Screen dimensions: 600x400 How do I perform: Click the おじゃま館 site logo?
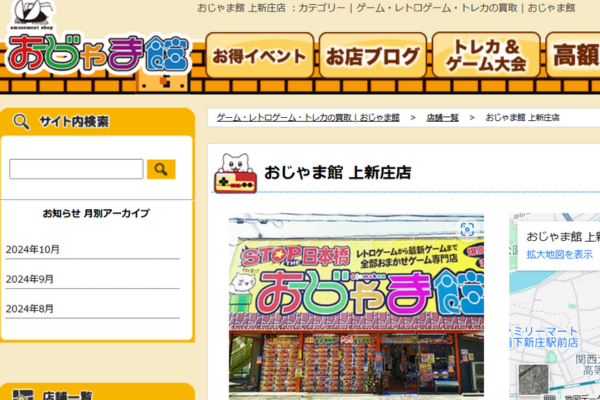99,53
